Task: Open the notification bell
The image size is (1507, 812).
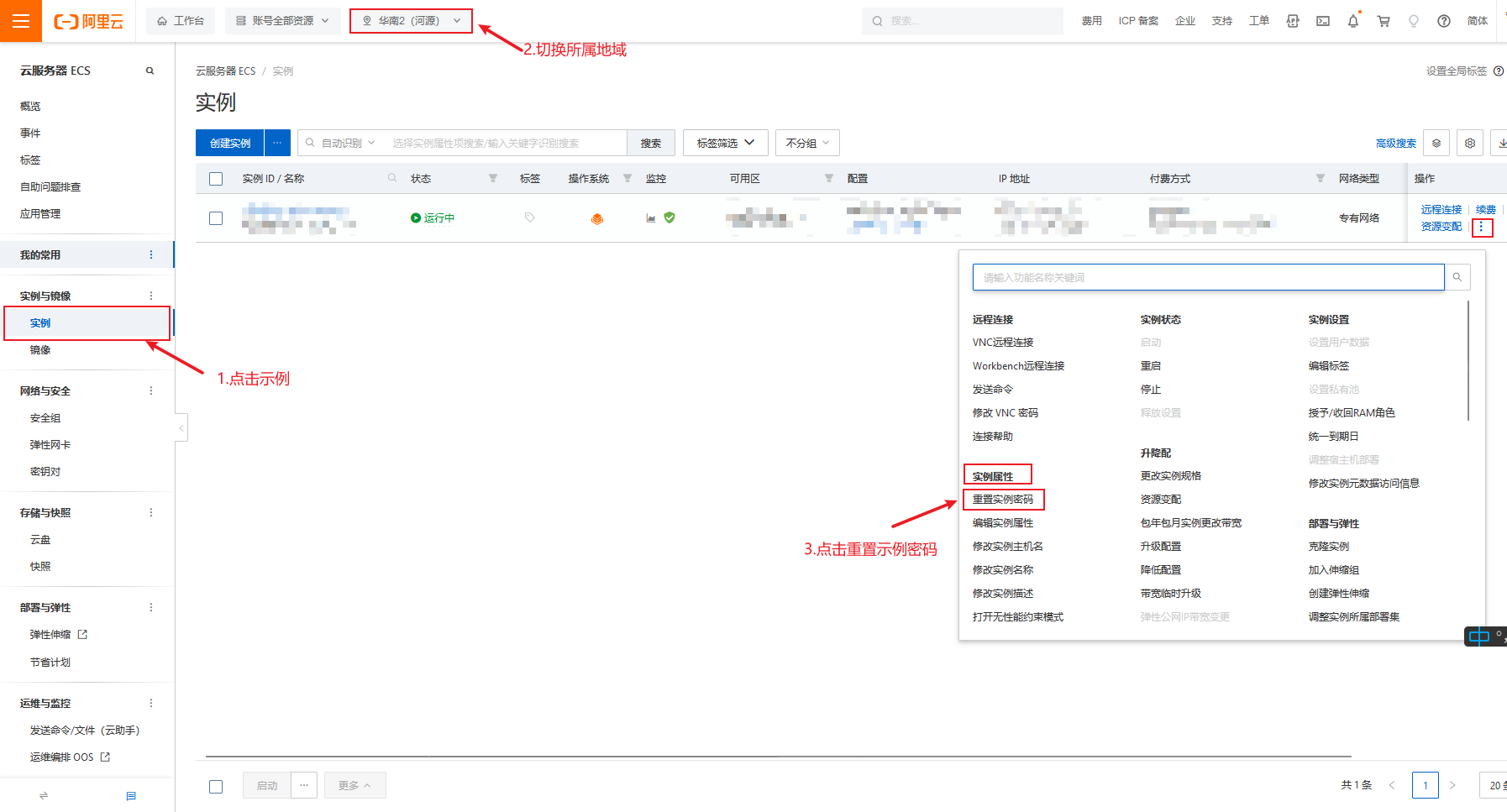Action: (x=1353, y=21)
